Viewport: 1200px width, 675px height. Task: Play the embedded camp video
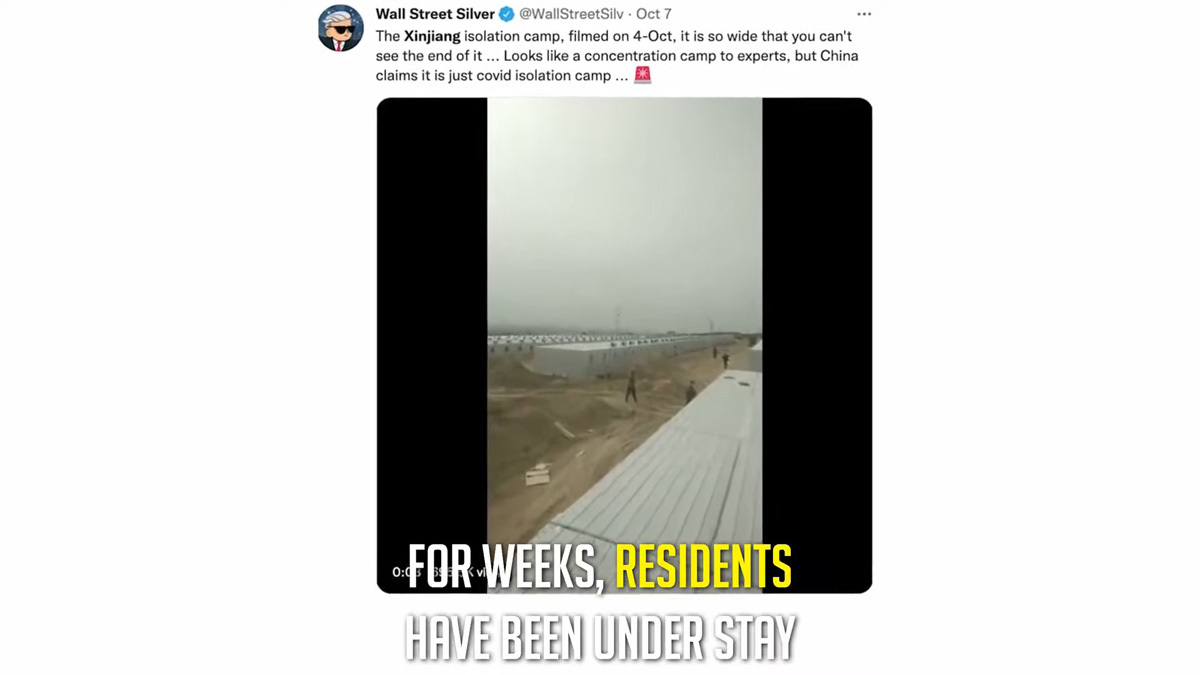pos(624,345)
